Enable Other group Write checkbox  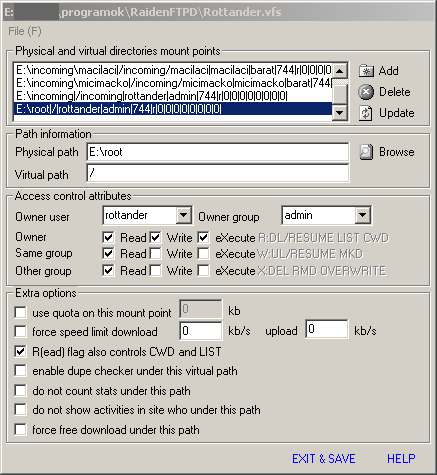[x=155, y=270]
